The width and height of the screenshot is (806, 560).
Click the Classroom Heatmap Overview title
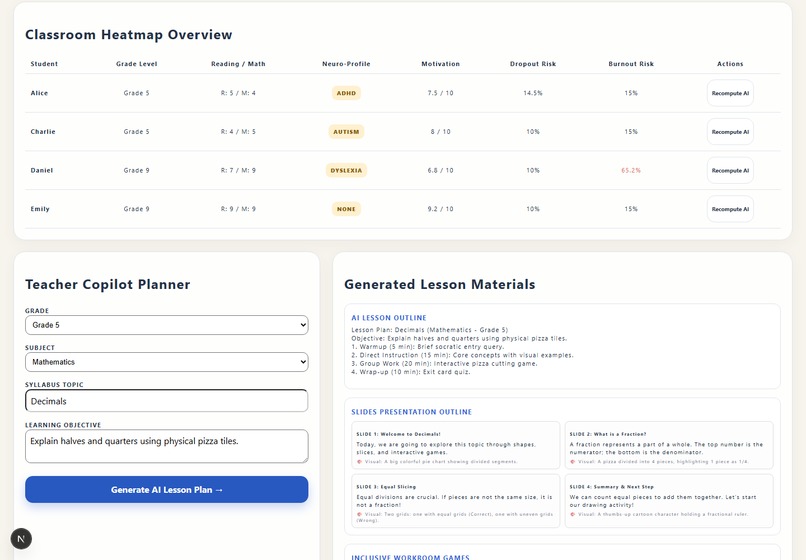click(x=129, y=34)
